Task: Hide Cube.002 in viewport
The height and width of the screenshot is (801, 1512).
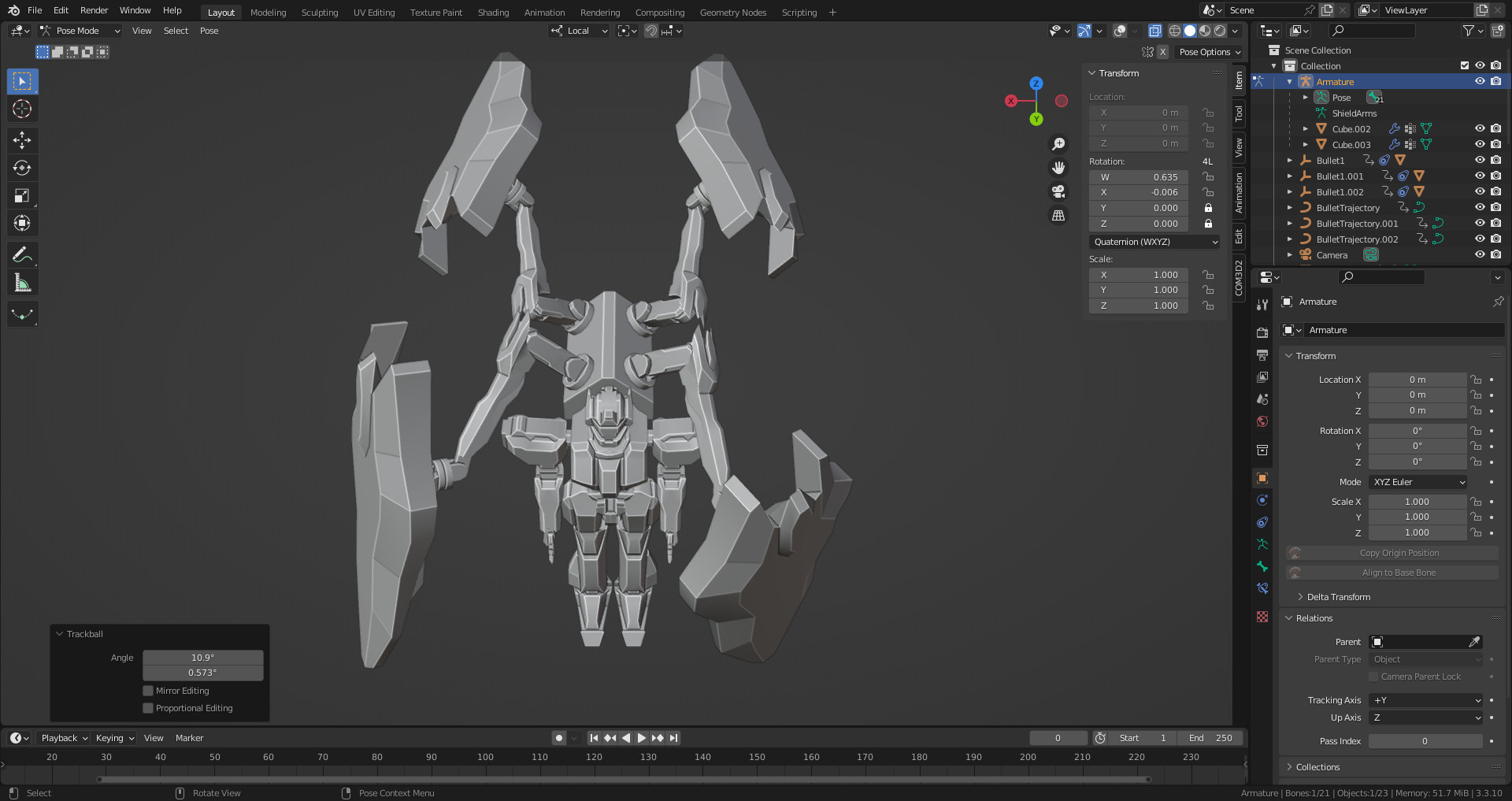Action: point(1480,128)
